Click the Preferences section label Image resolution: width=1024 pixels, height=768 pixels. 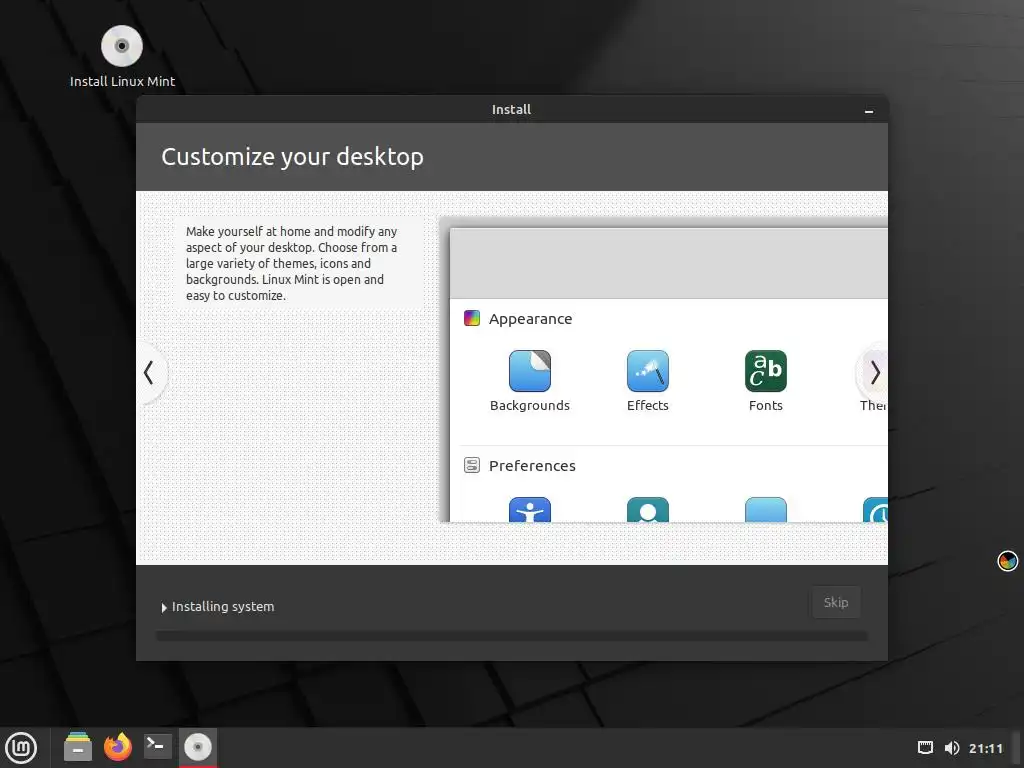point(532,466)
